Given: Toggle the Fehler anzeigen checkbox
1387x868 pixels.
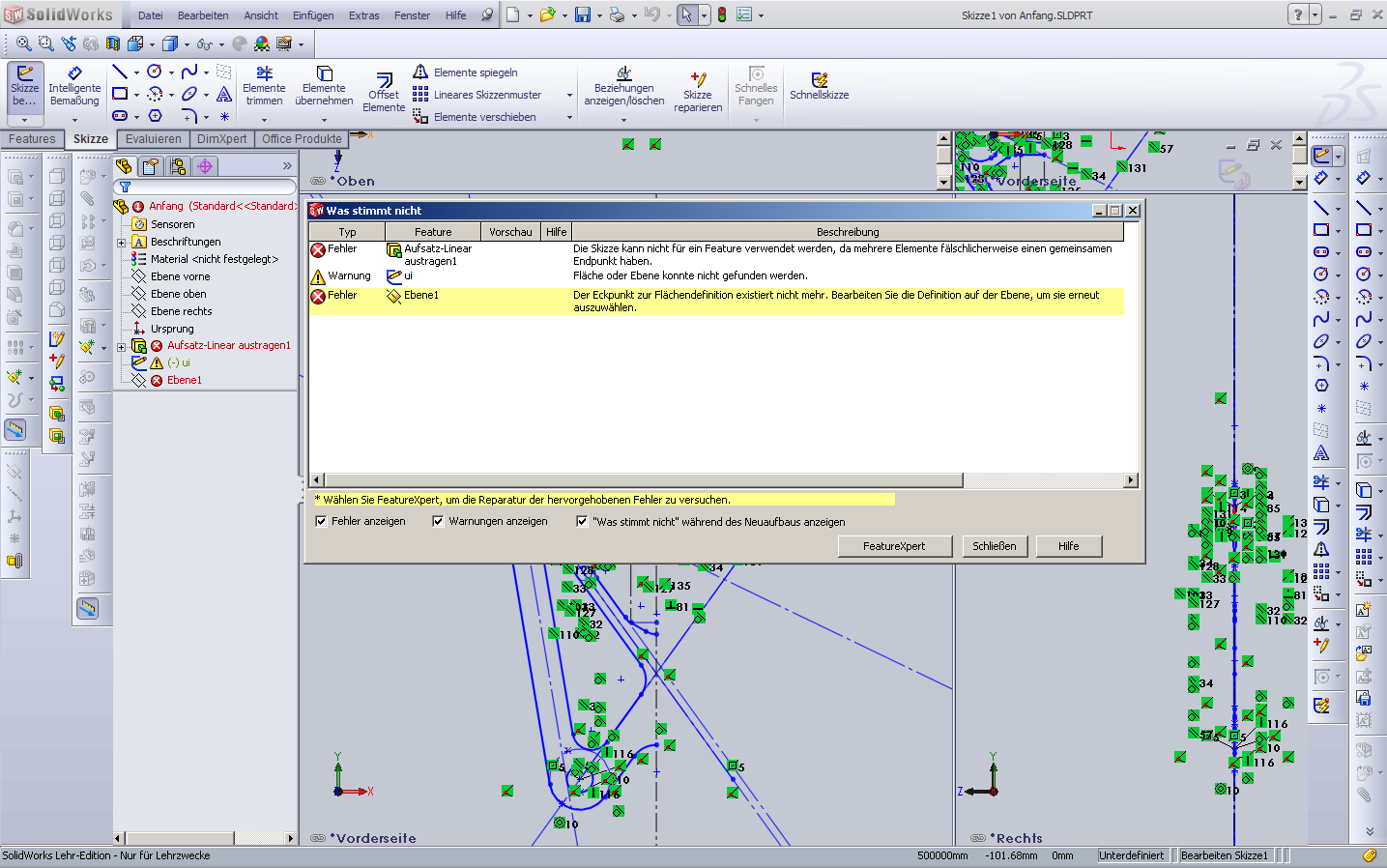Looking at the screenshot, I should [321, 521].
